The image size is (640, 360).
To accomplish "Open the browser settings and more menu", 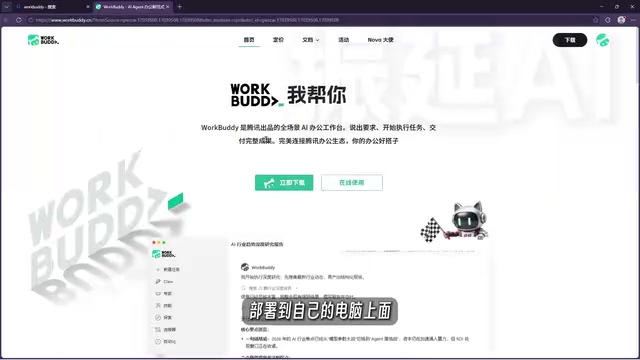I will 633,20.
